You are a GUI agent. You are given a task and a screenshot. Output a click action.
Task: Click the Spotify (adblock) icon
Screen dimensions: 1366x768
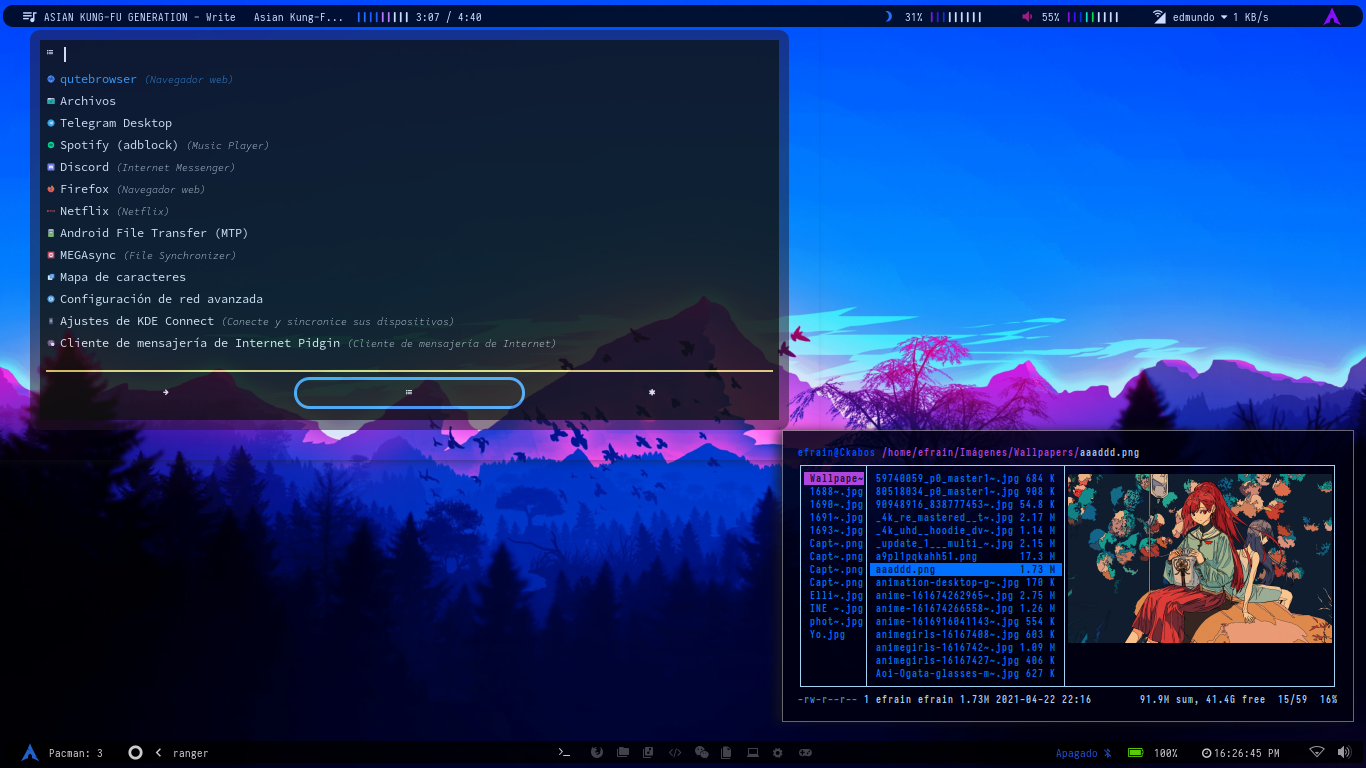tap(51, 145)
